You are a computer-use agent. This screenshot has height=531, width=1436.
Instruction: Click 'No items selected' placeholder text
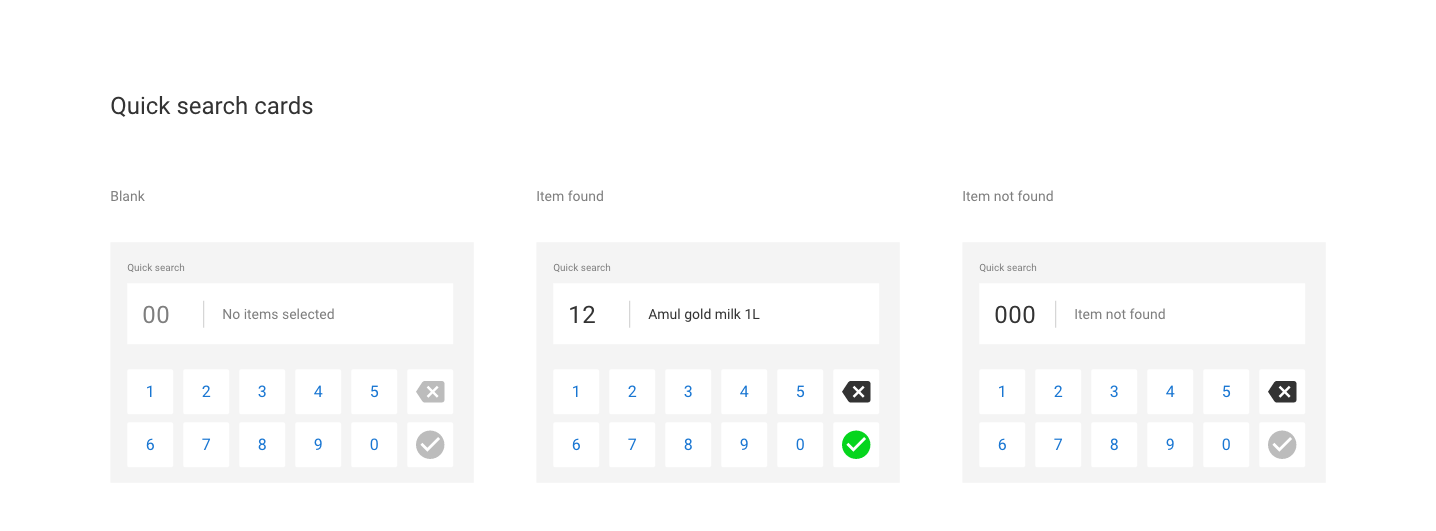[278, 315]
